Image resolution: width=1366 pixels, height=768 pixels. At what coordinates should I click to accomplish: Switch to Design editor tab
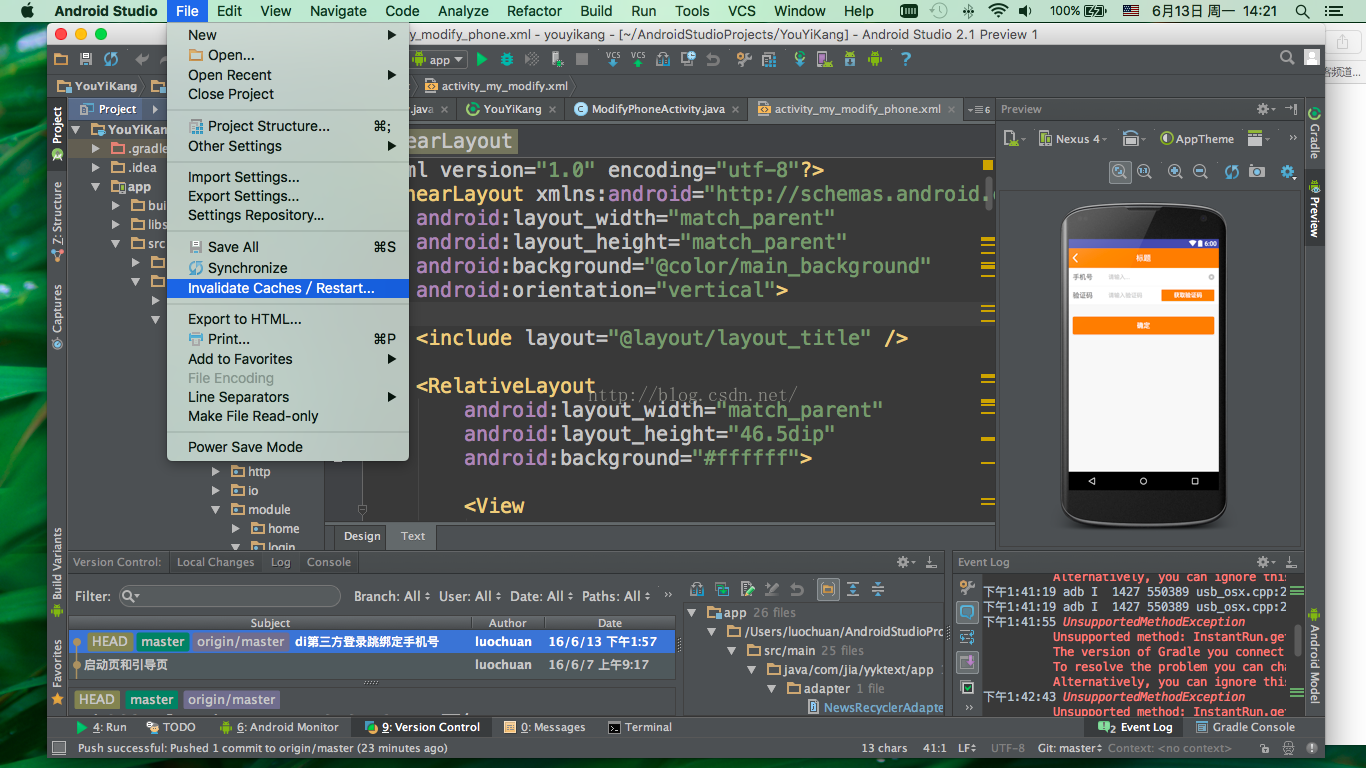pyautogui.click(x=362, y=536)
